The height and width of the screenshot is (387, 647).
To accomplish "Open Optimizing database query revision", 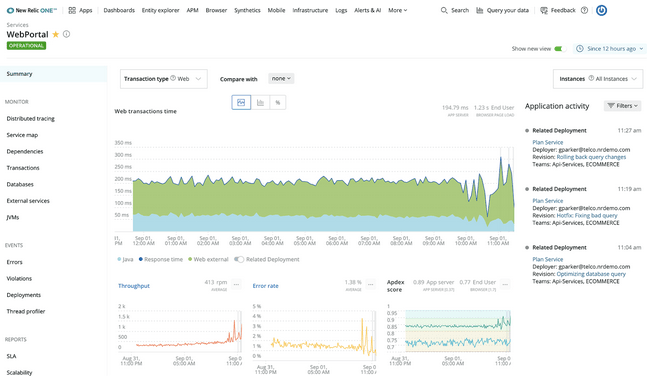I will point(591,274).
